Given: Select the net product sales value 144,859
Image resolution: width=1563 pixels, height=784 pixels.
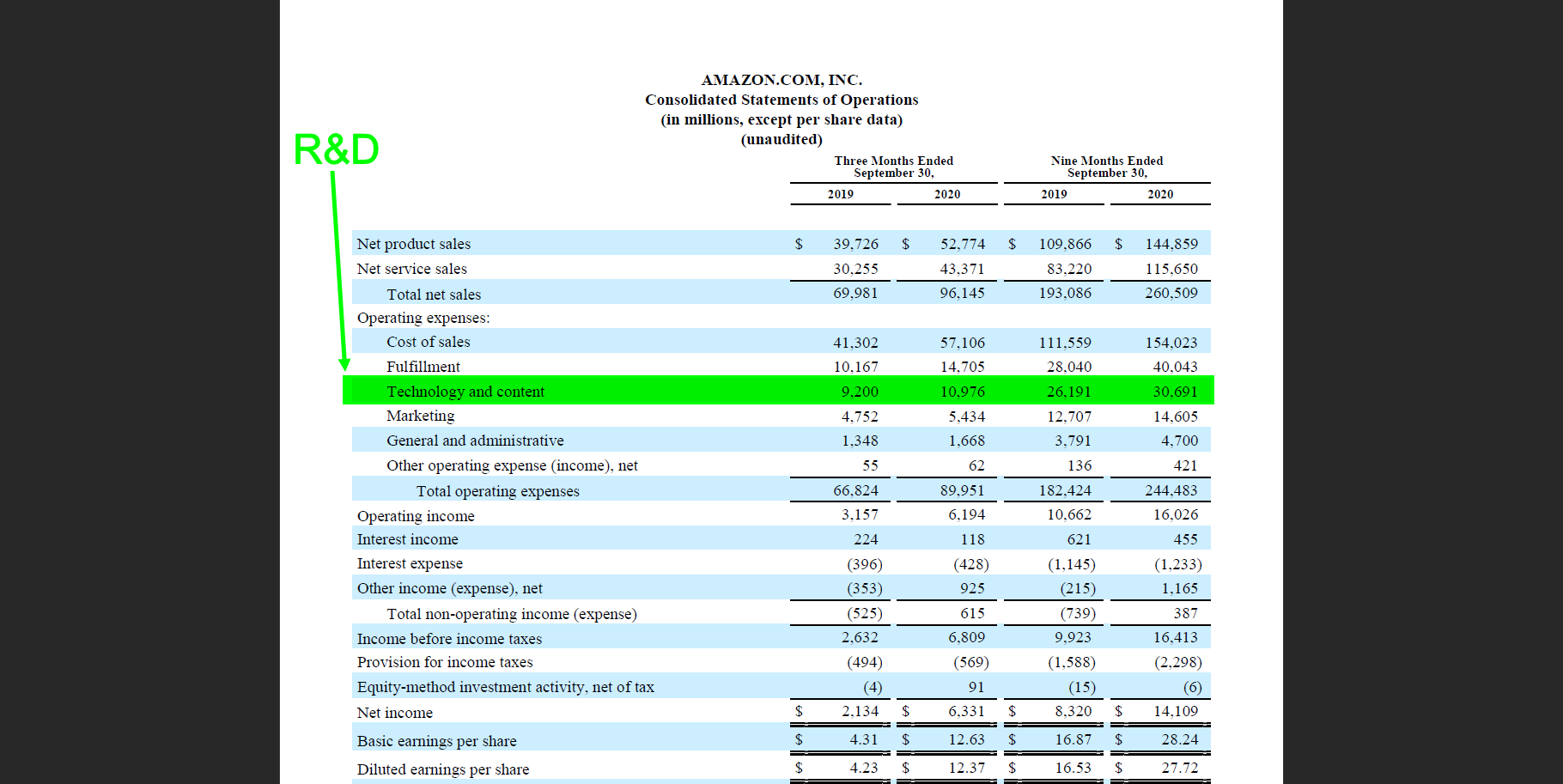Looking at the screenshot, I should pyautogui.click(x=1171, y=244).
